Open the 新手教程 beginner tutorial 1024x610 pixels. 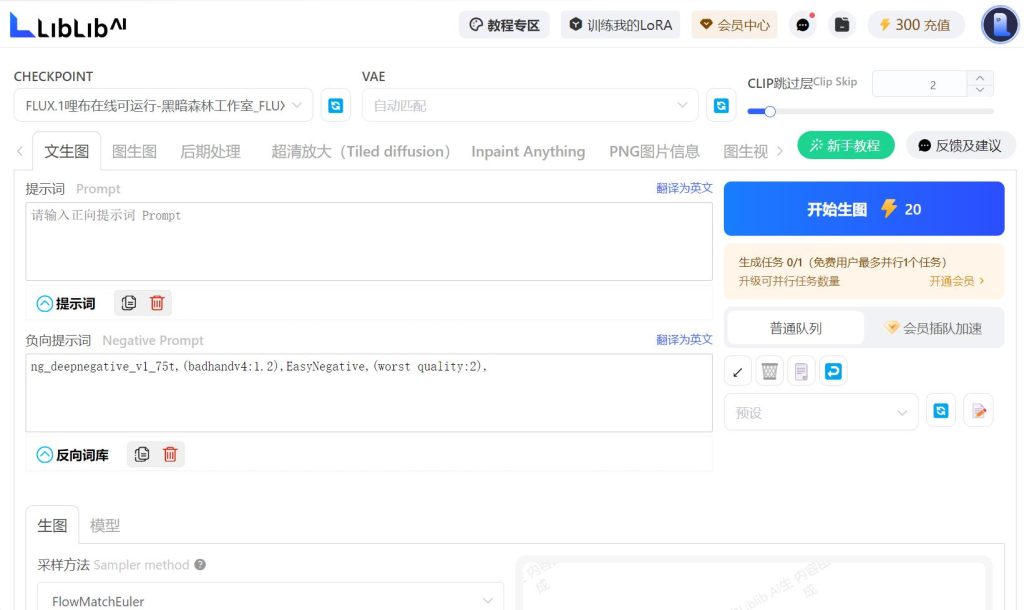click(846, 145)
